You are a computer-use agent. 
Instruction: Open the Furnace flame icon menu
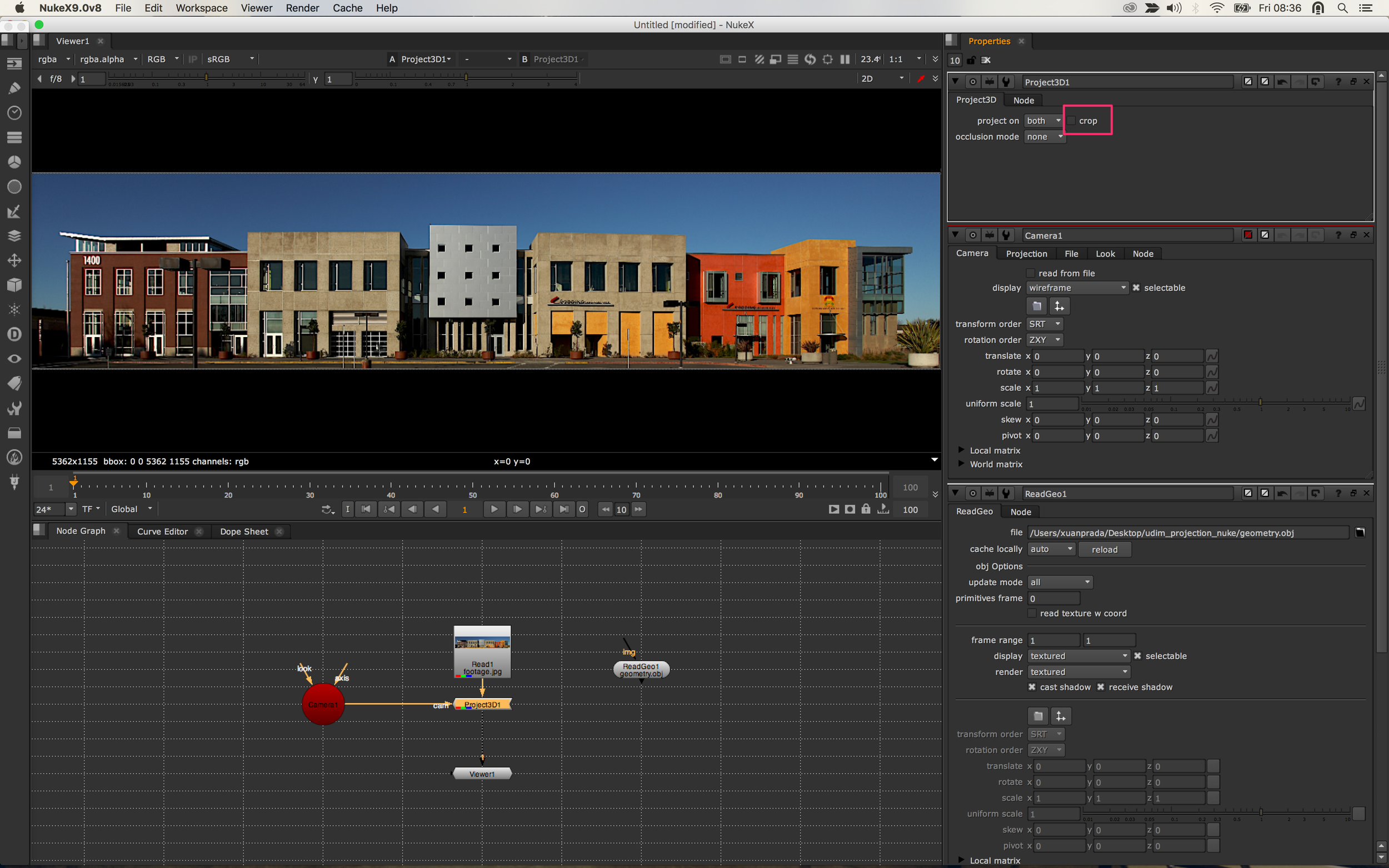pyautogui.click(x=14, y=458)
